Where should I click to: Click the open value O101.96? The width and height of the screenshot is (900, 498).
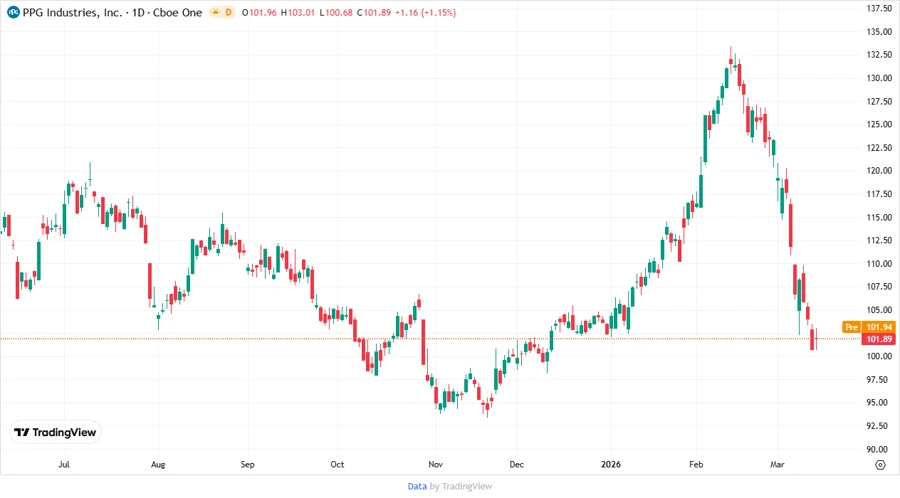pyautogui.click(x=259, y=13)
